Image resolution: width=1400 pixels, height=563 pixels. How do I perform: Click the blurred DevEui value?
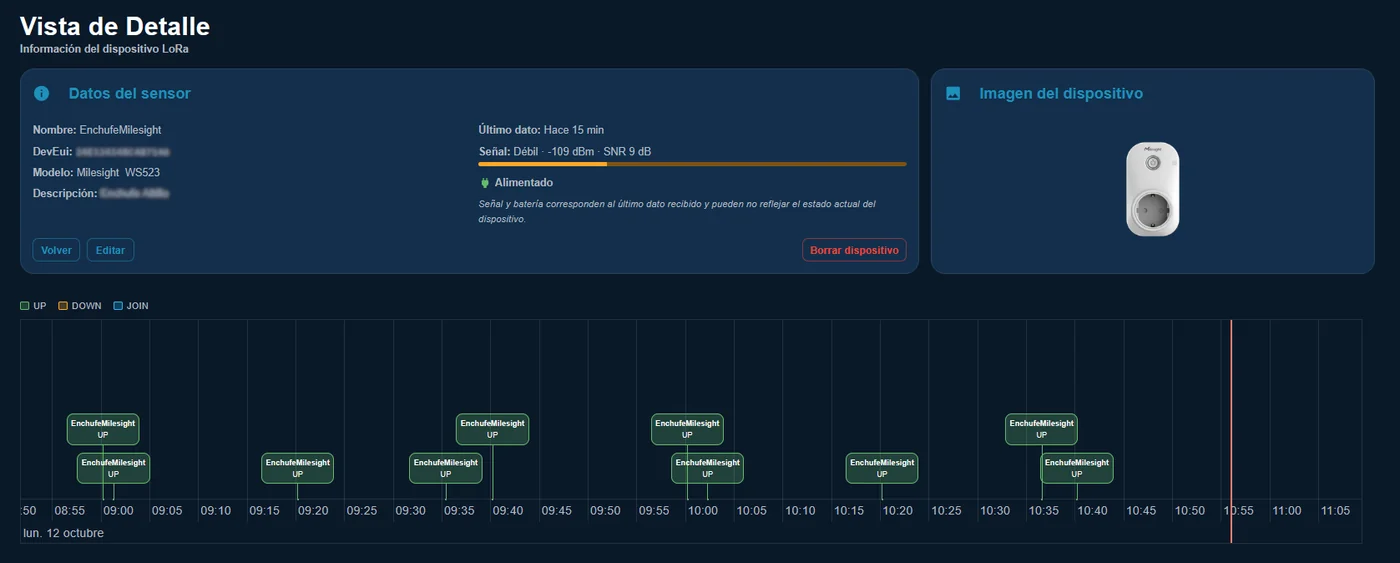(122, 151)
